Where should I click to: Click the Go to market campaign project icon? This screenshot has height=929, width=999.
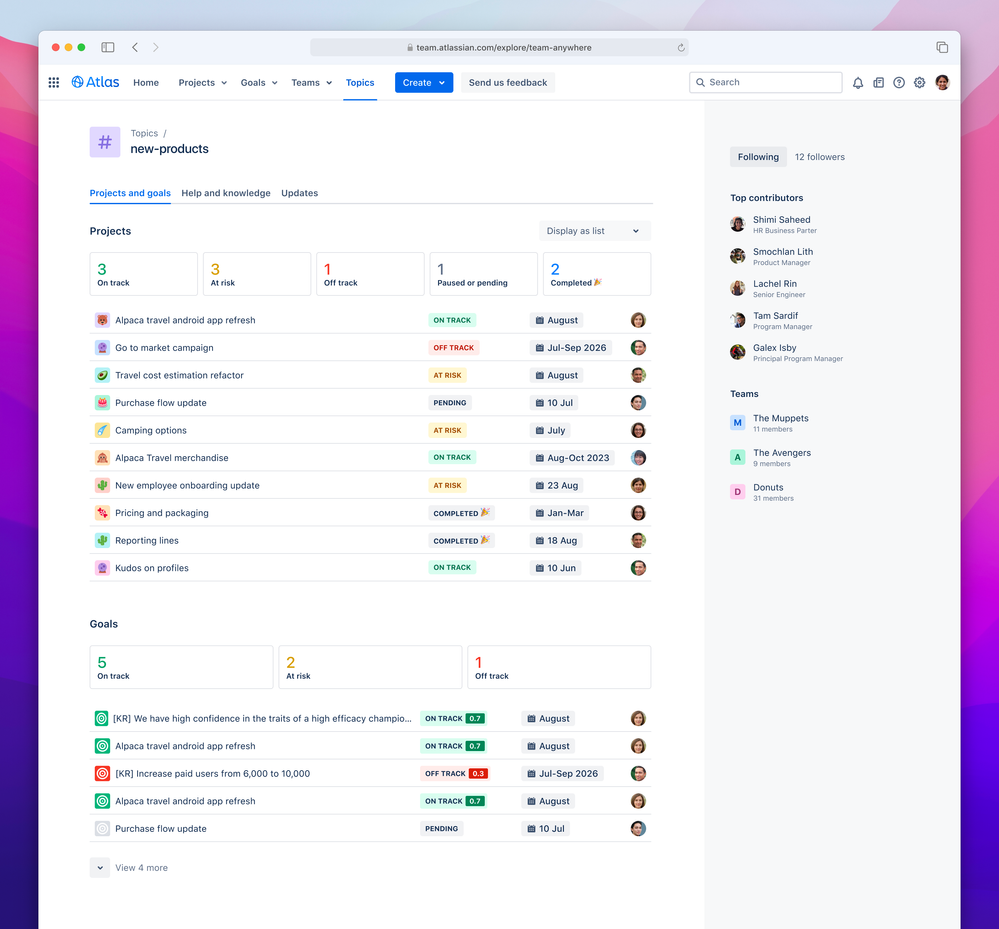point(102,348)
